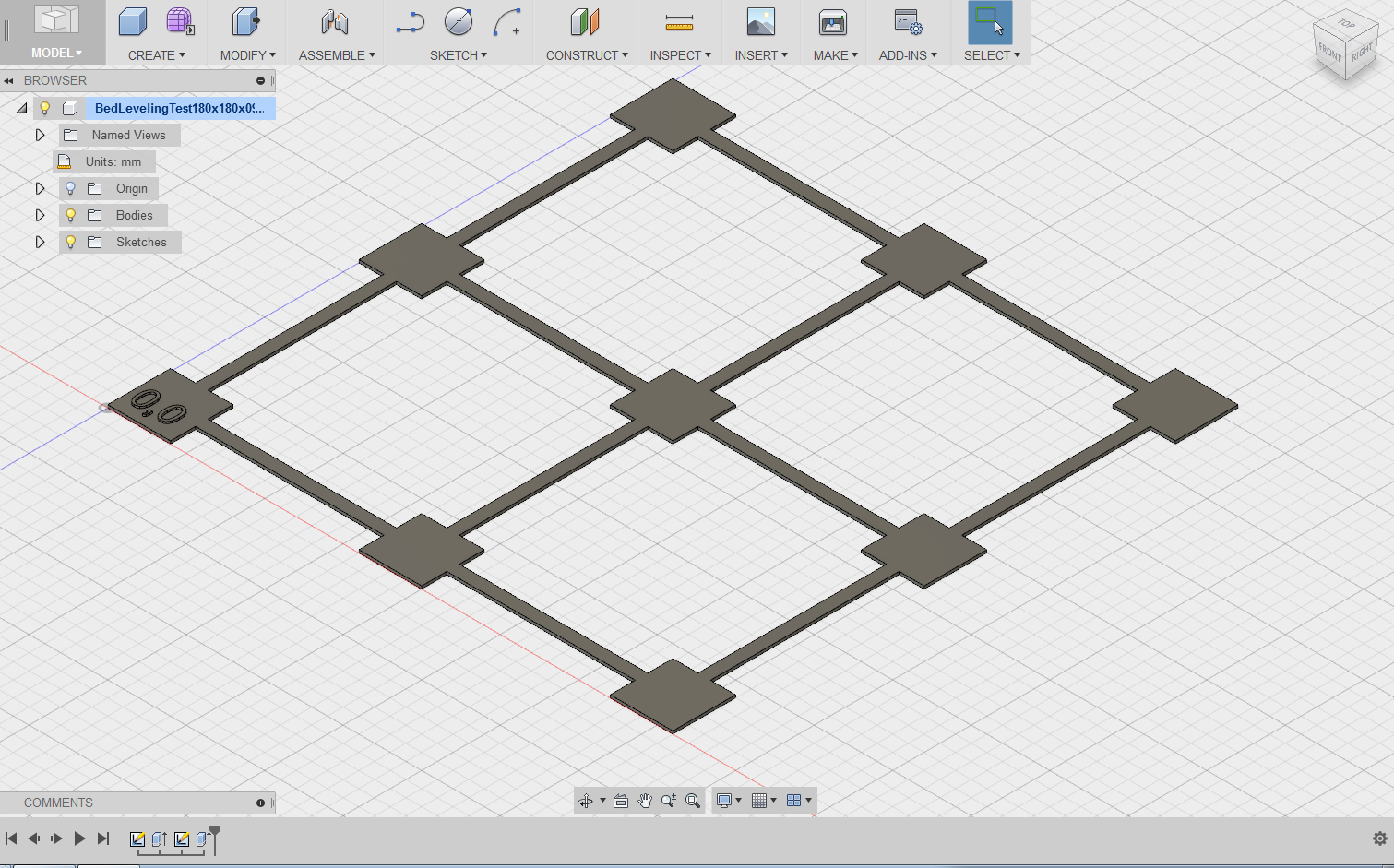
Task: Click the ViewCube in the corner
Action: click(1346, 45)
